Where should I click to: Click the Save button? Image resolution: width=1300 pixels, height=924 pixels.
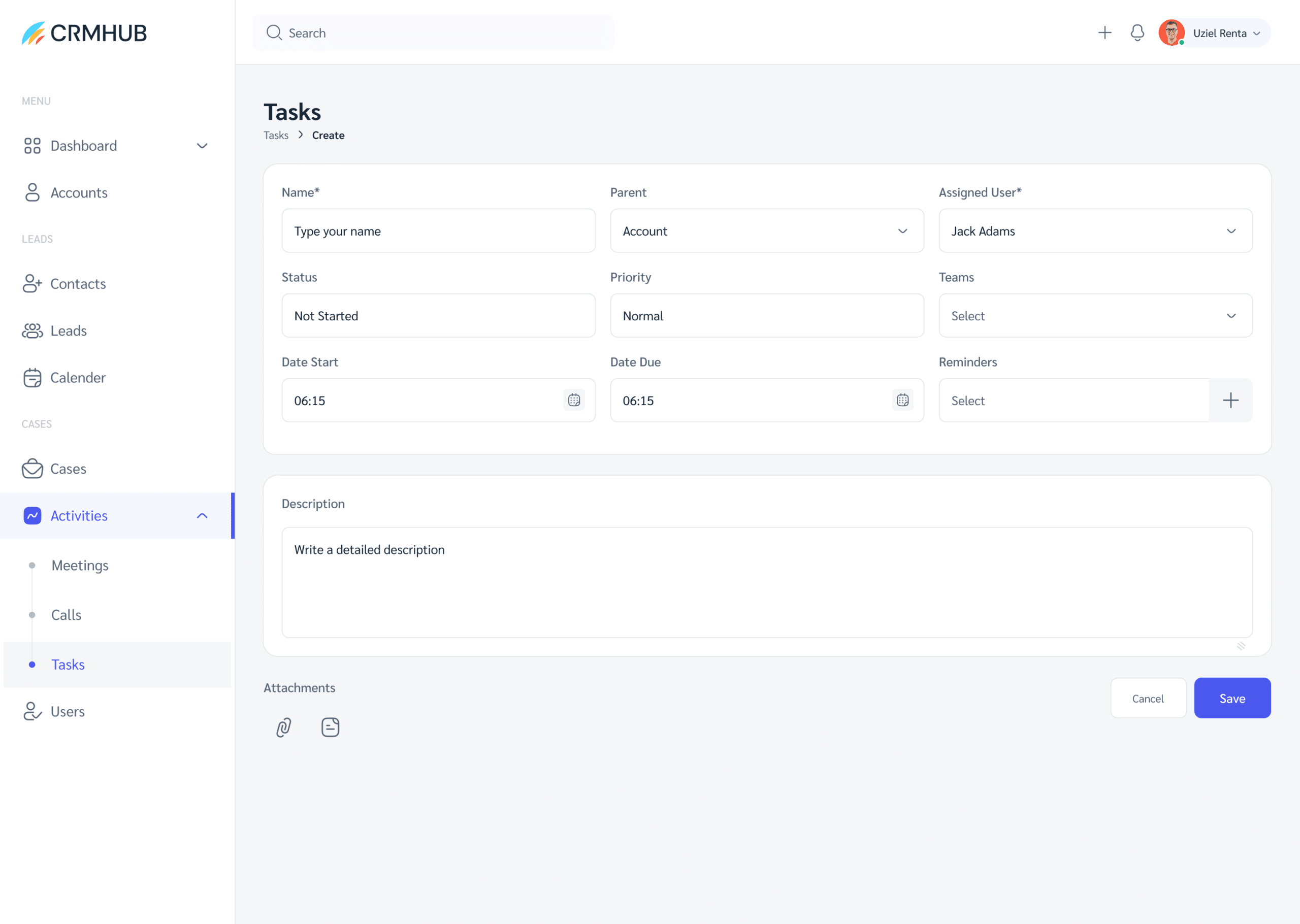click(1232, 698)
